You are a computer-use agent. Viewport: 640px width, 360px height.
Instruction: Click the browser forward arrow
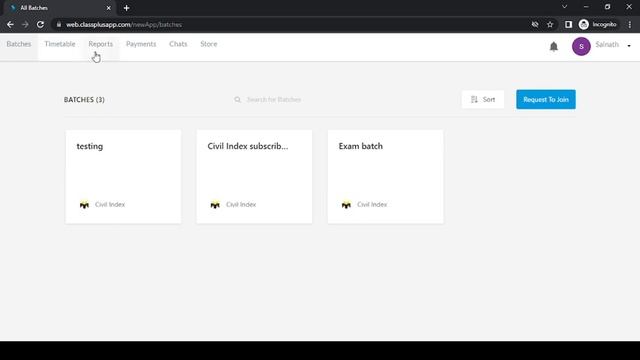(x=25, y=24)
